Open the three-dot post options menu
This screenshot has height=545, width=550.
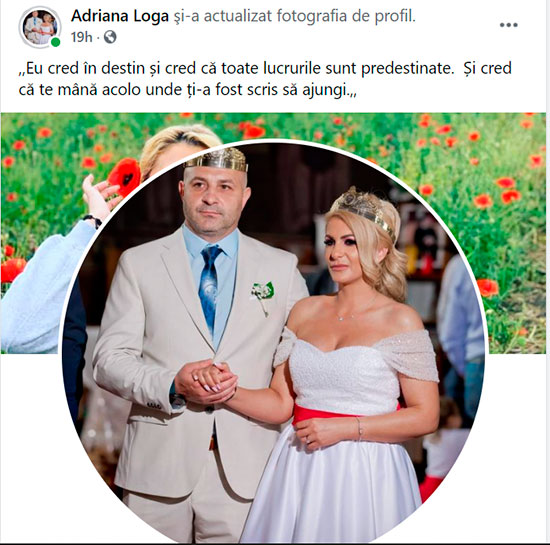tap(509, 25)
